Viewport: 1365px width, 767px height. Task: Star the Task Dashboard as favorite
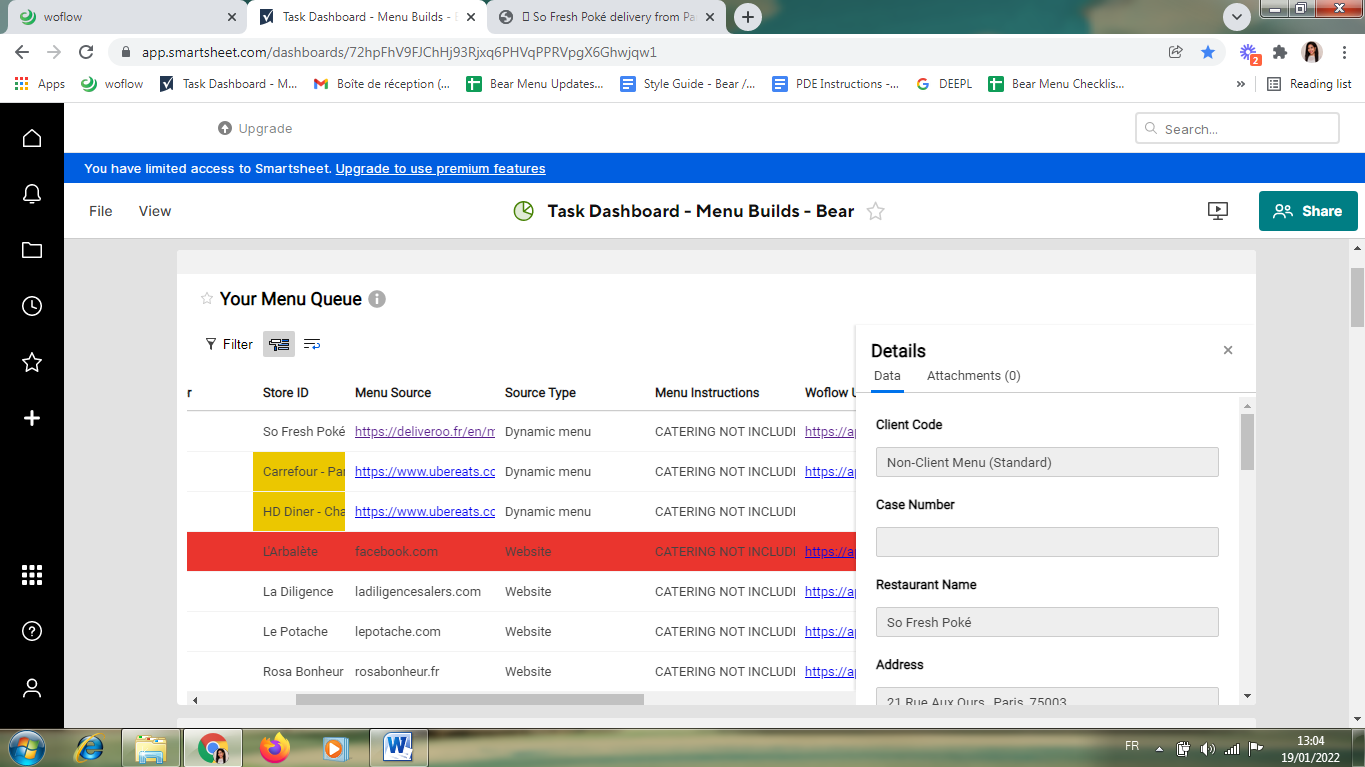click(x=875, y=211)
